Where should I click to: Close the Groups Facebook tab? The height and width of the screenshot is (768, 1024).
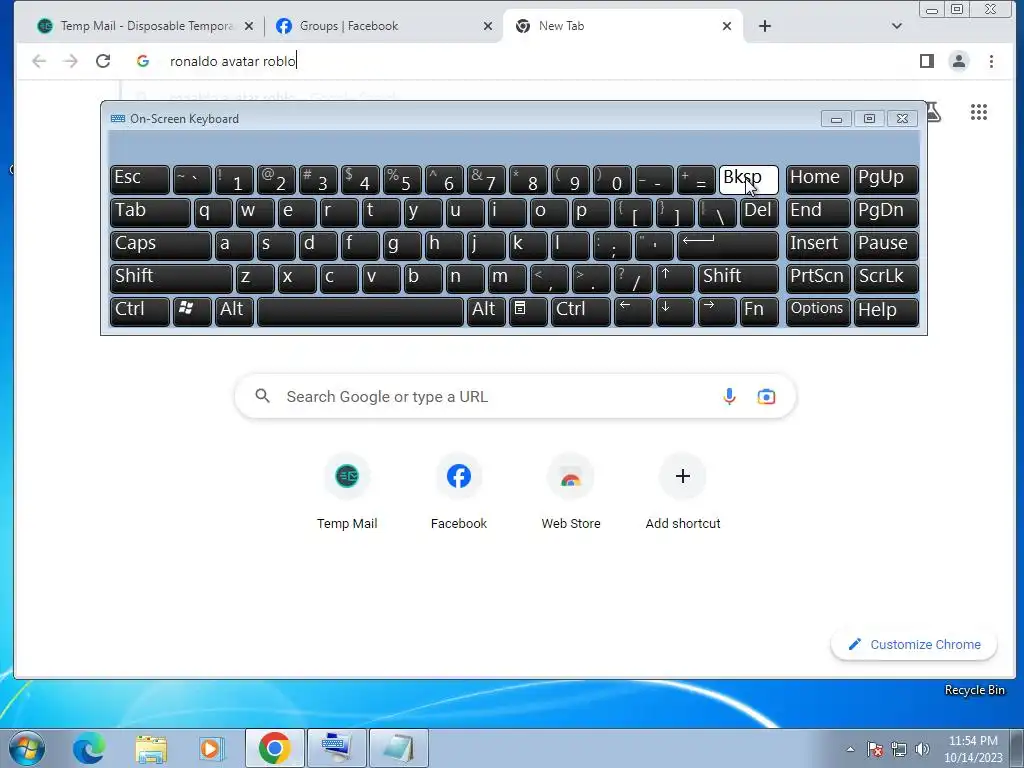coord(488,26)
